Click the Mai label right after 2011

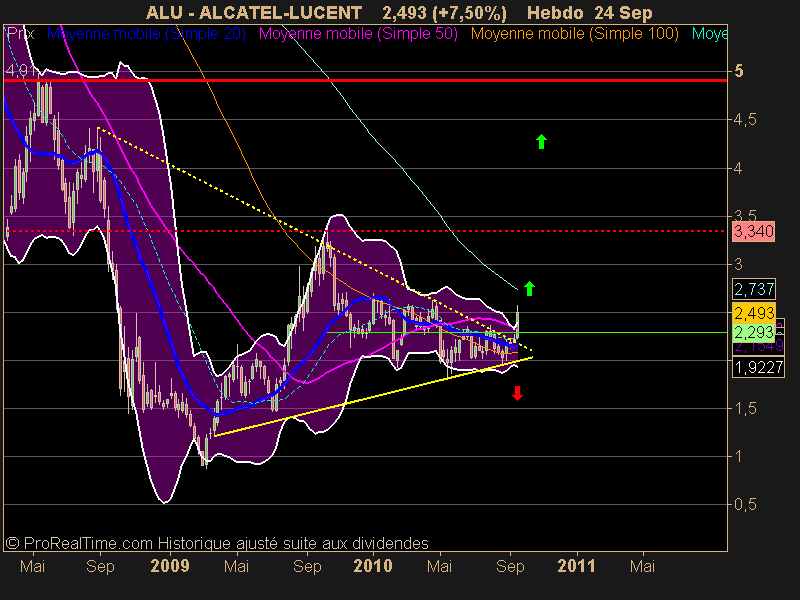click(642, 566)
